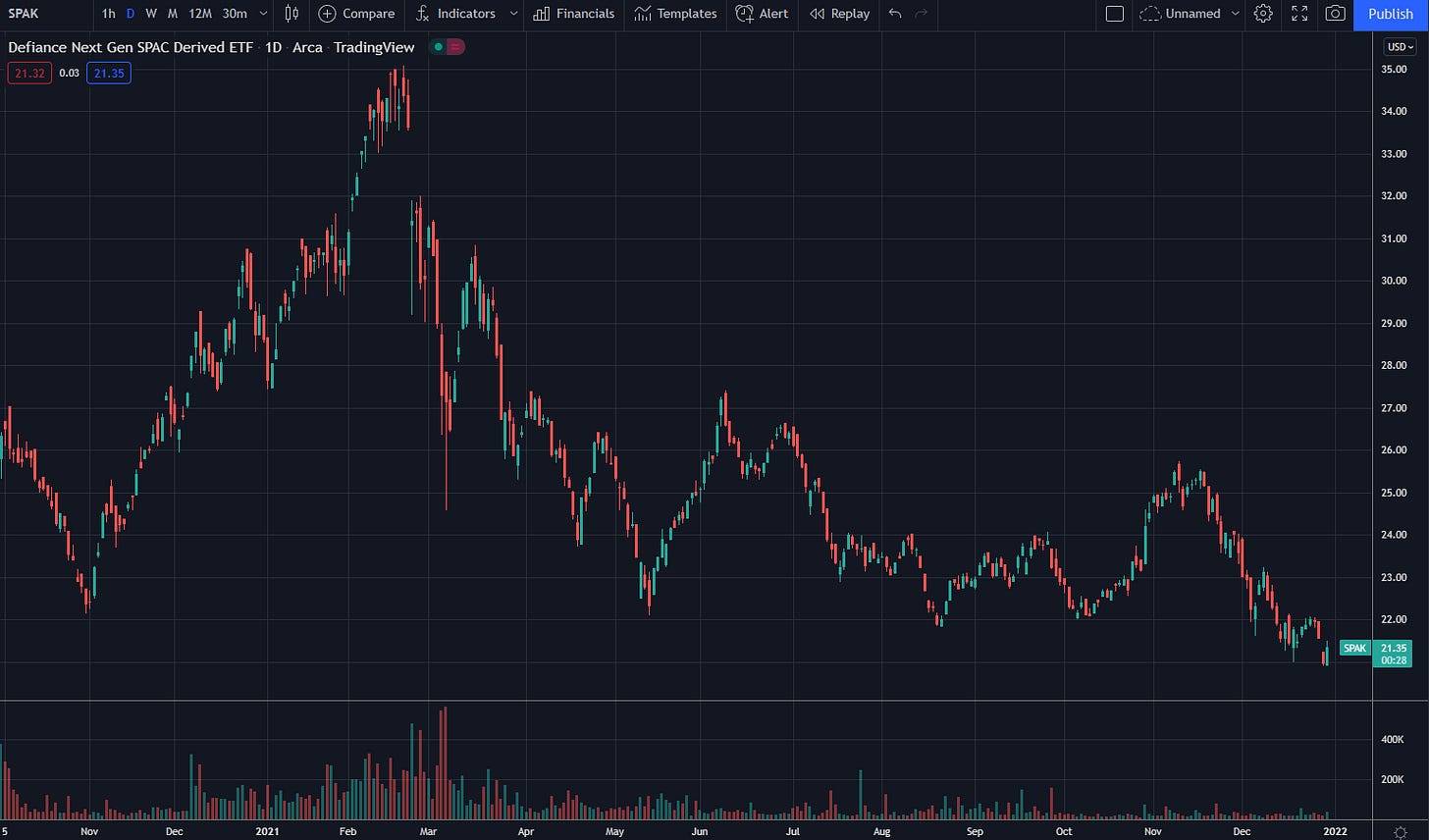Click the blue 21.35 buy price button

108,73
